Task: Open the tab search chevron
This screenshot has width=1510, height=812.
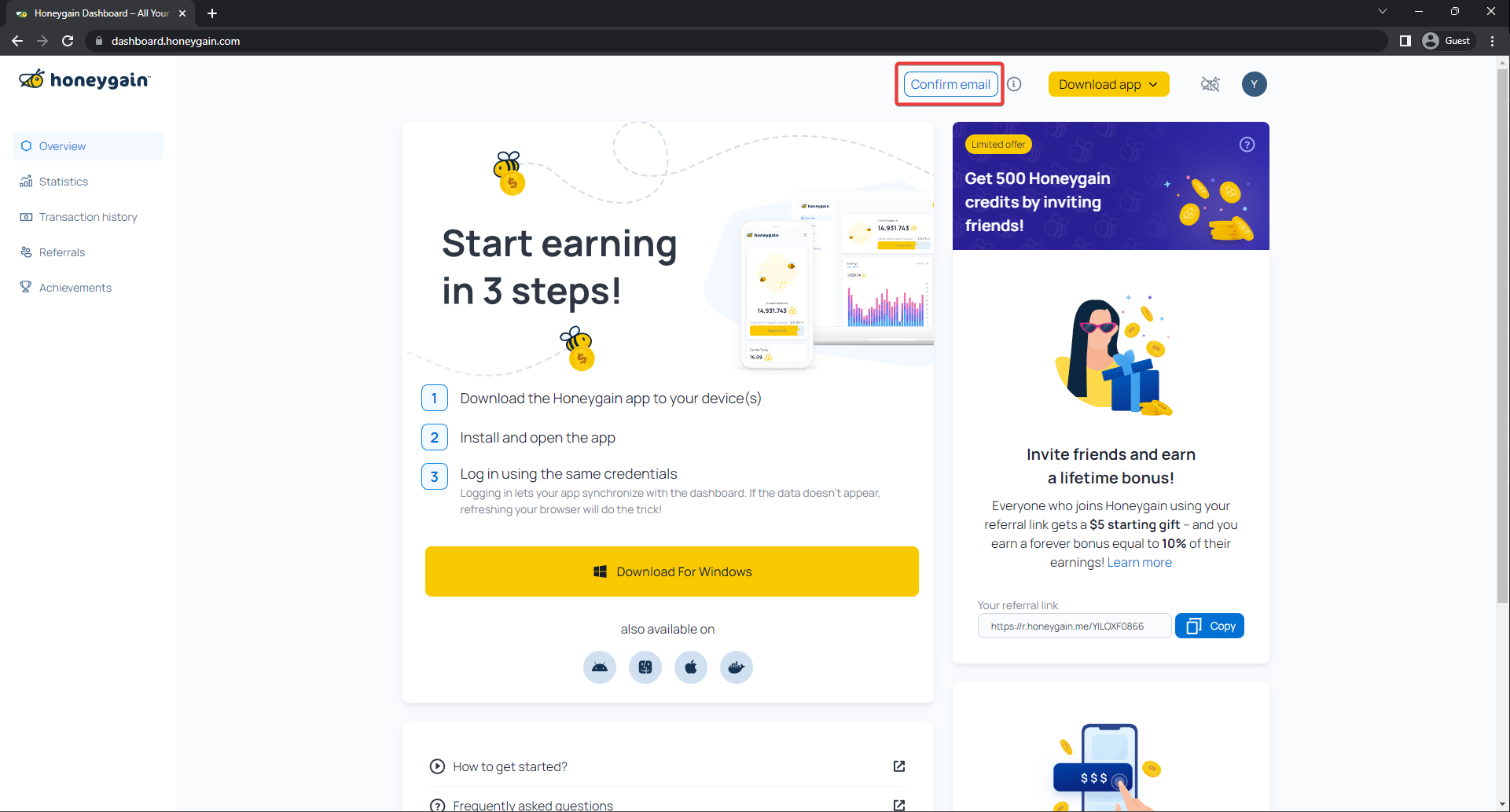Action: click(x=1383, y=12)
